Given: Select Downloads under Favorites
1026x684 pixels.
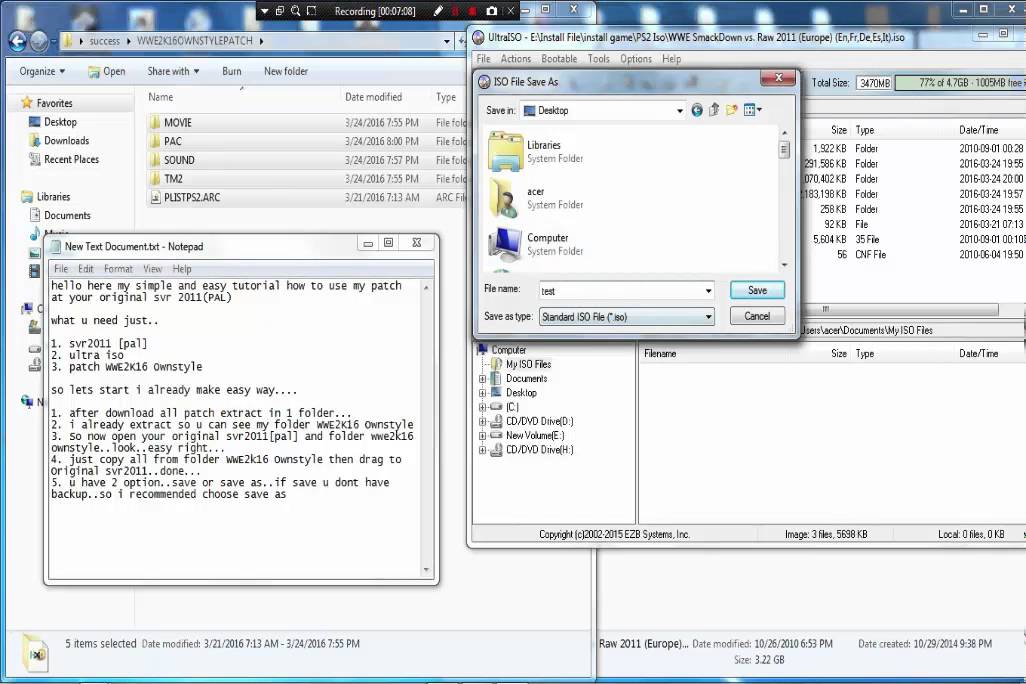Looking at the screenshot, I should click(x=66, y=141).
